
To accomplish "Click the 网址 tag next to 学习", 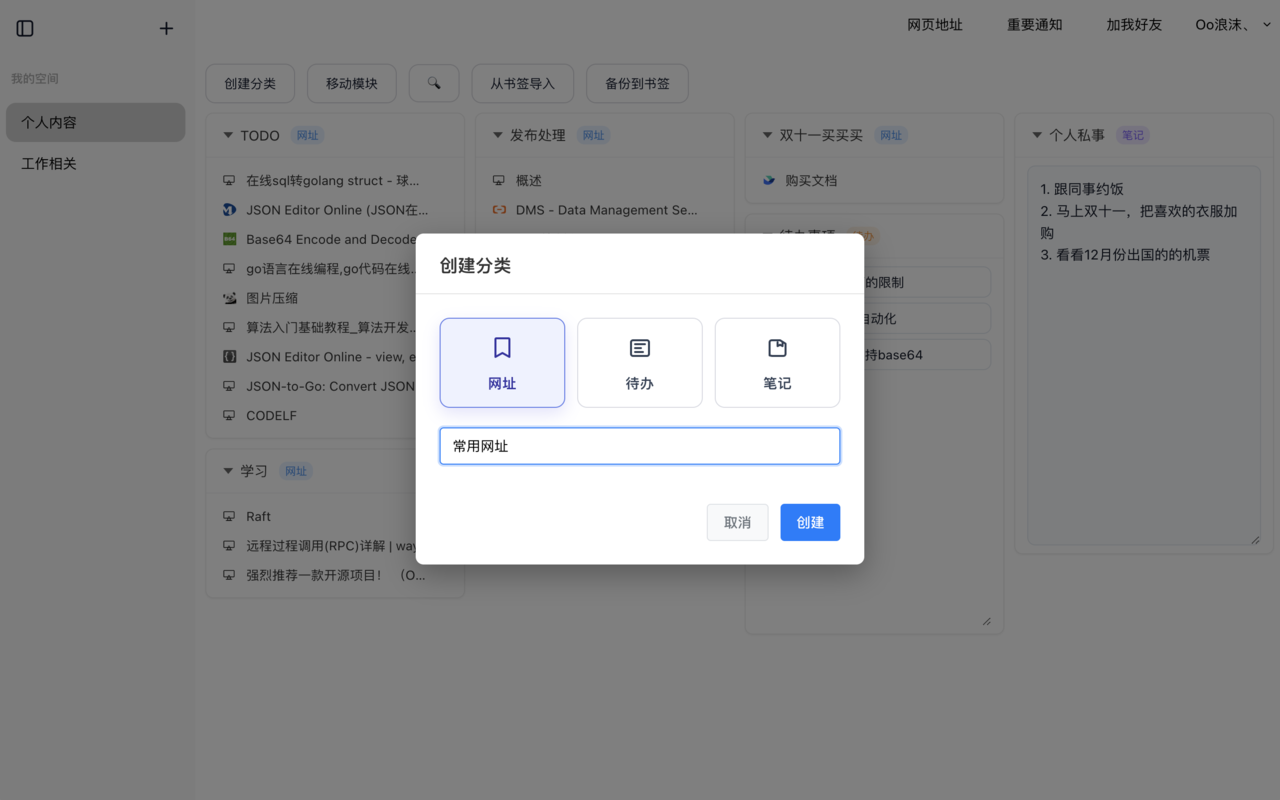I will tap(295, 471).
